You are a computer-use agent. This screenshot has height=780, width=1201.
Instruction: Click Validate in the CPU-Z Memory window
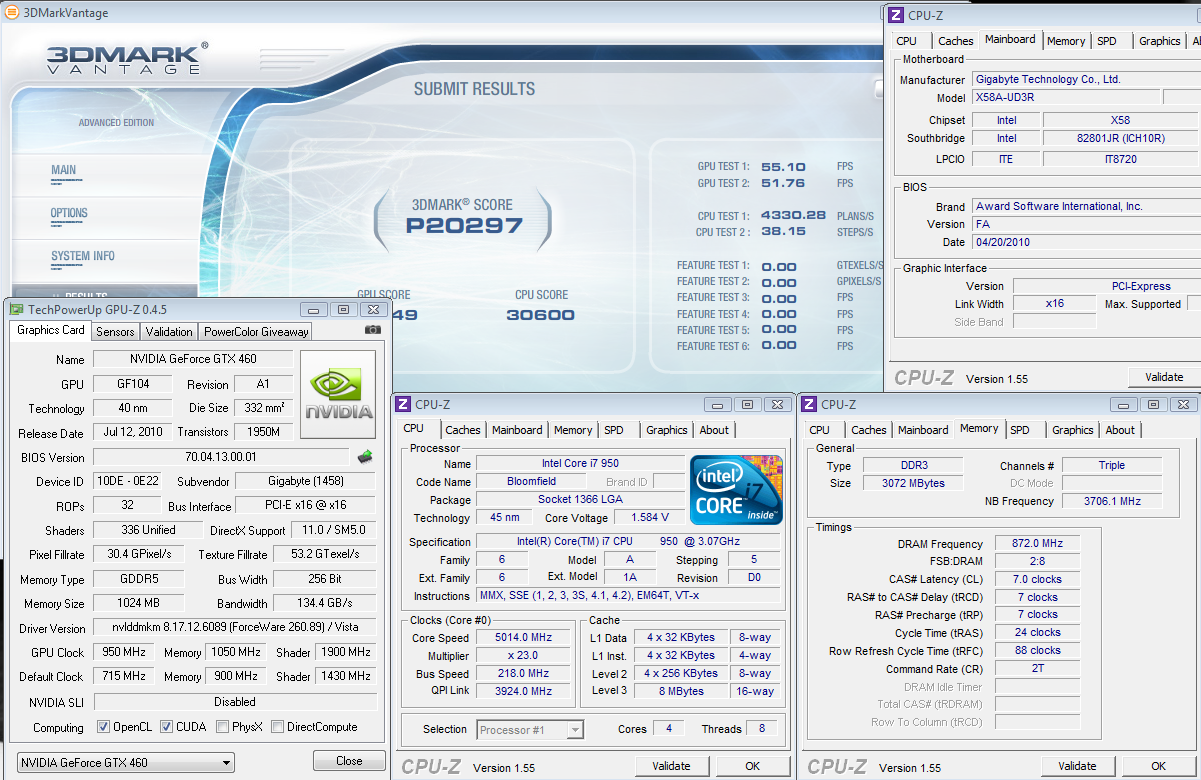(1077, 766)
